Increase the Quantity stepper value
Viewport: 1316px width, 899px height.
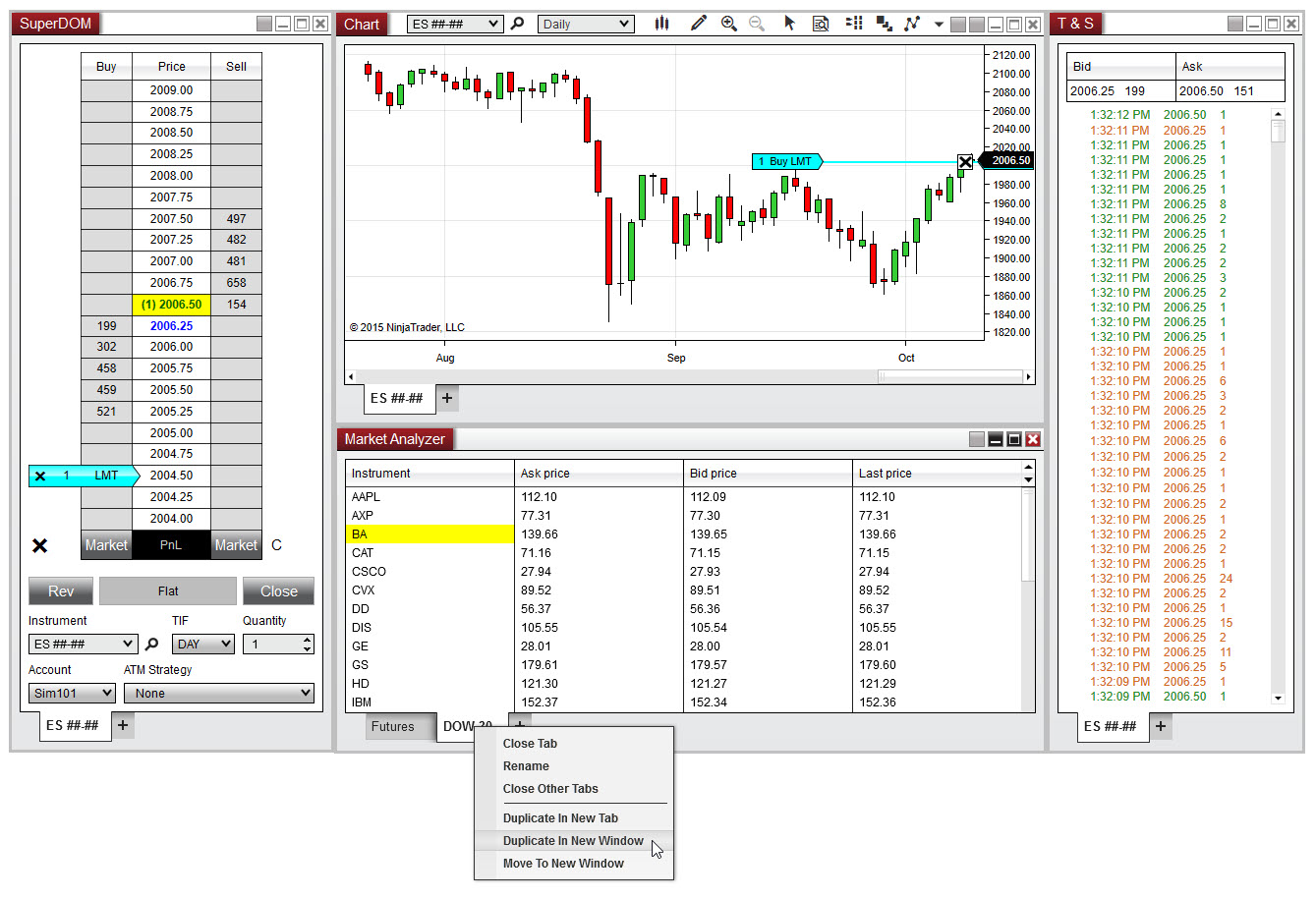[308, 640]
